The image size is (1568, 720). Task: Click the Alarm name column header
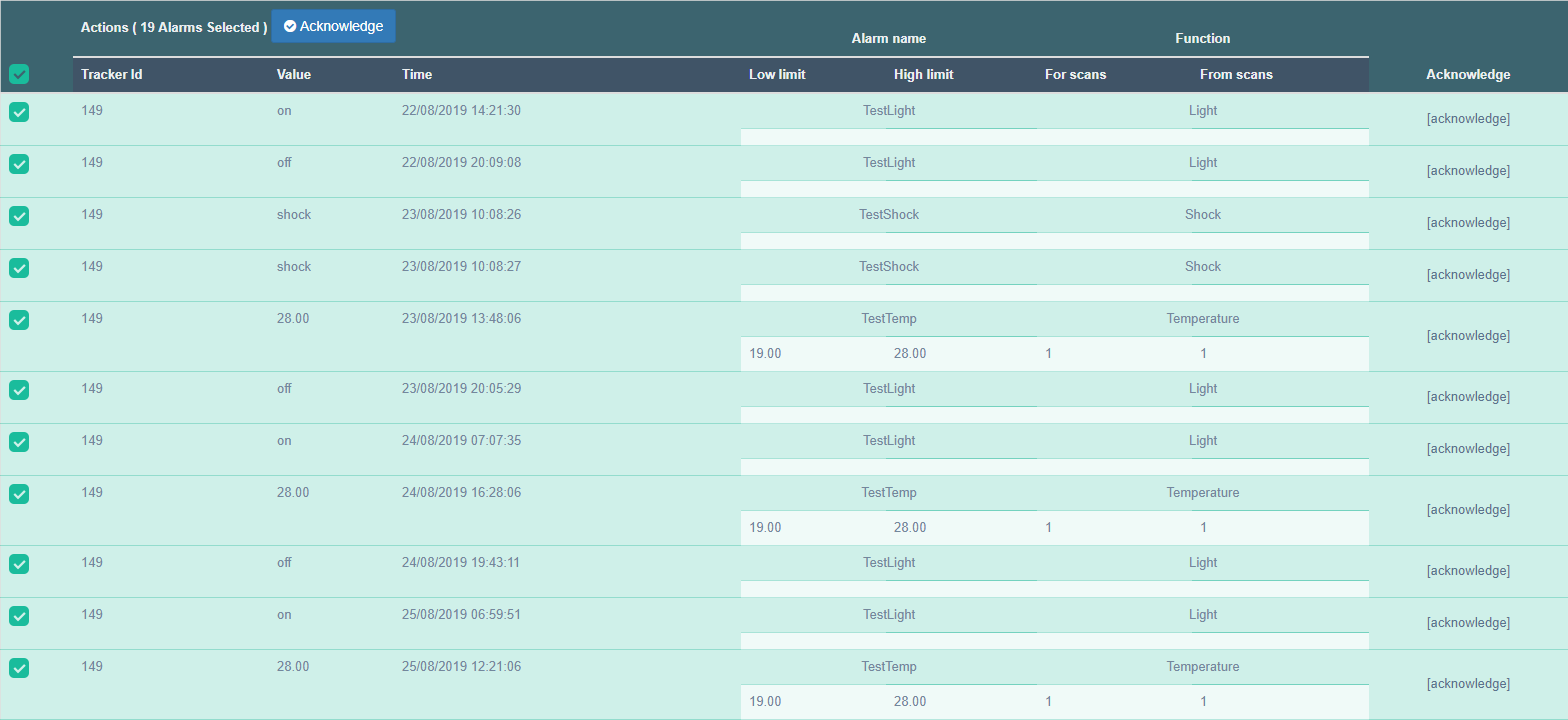coord(888,39)
